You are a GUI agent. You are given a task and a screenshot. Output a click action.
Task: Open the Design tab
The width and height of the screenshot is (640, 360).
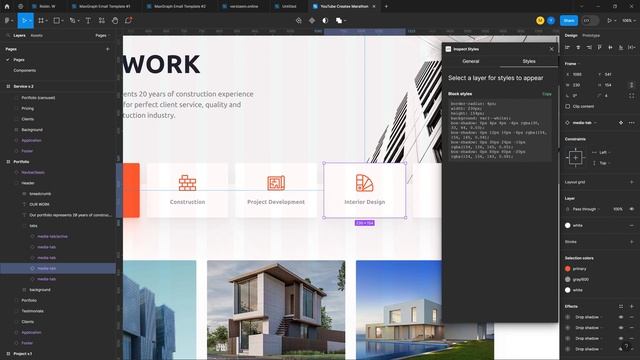(x=571, y=36)
